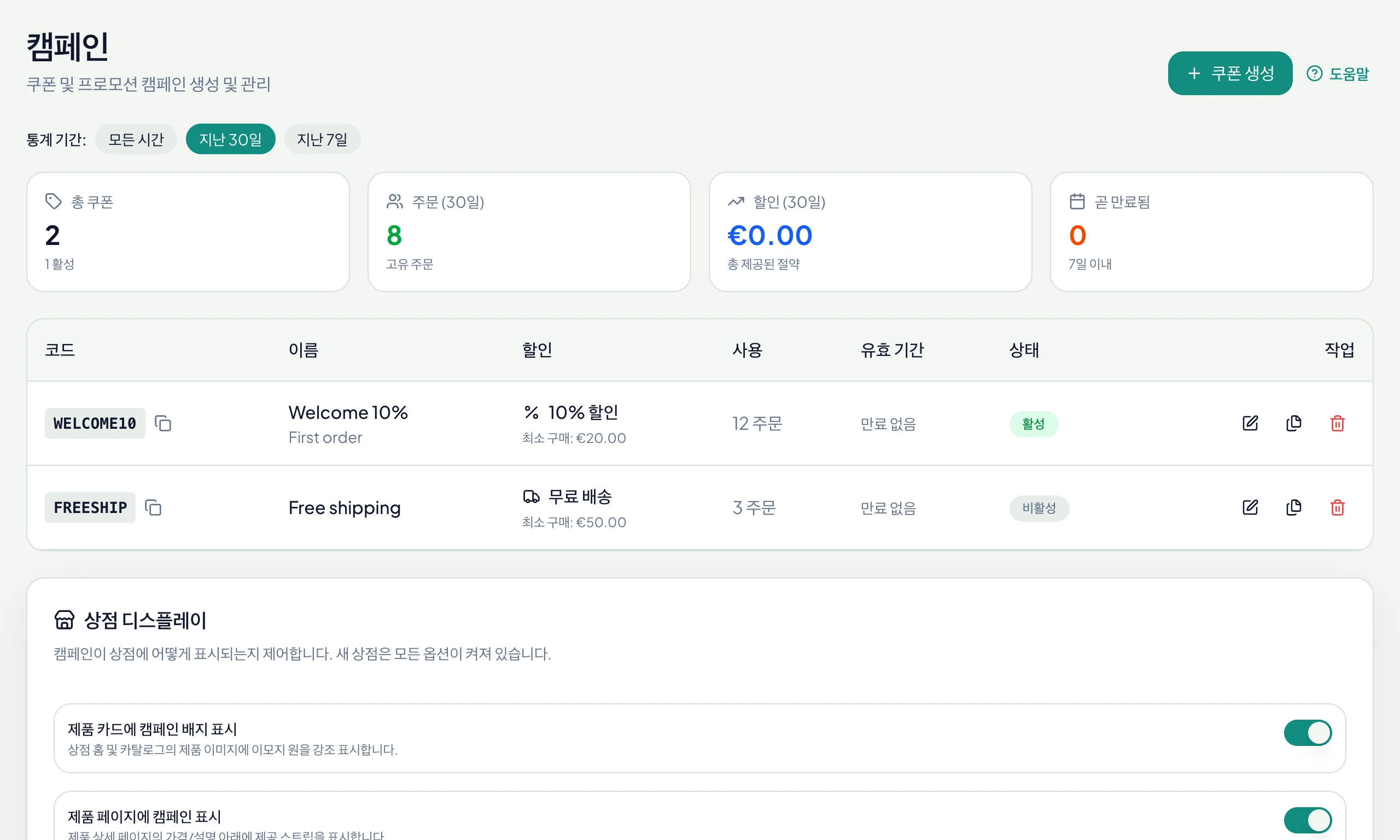Click the 12 주문 usage value
The height and width of the screenshot is (840, 1400).
click(x=757, y=423)
